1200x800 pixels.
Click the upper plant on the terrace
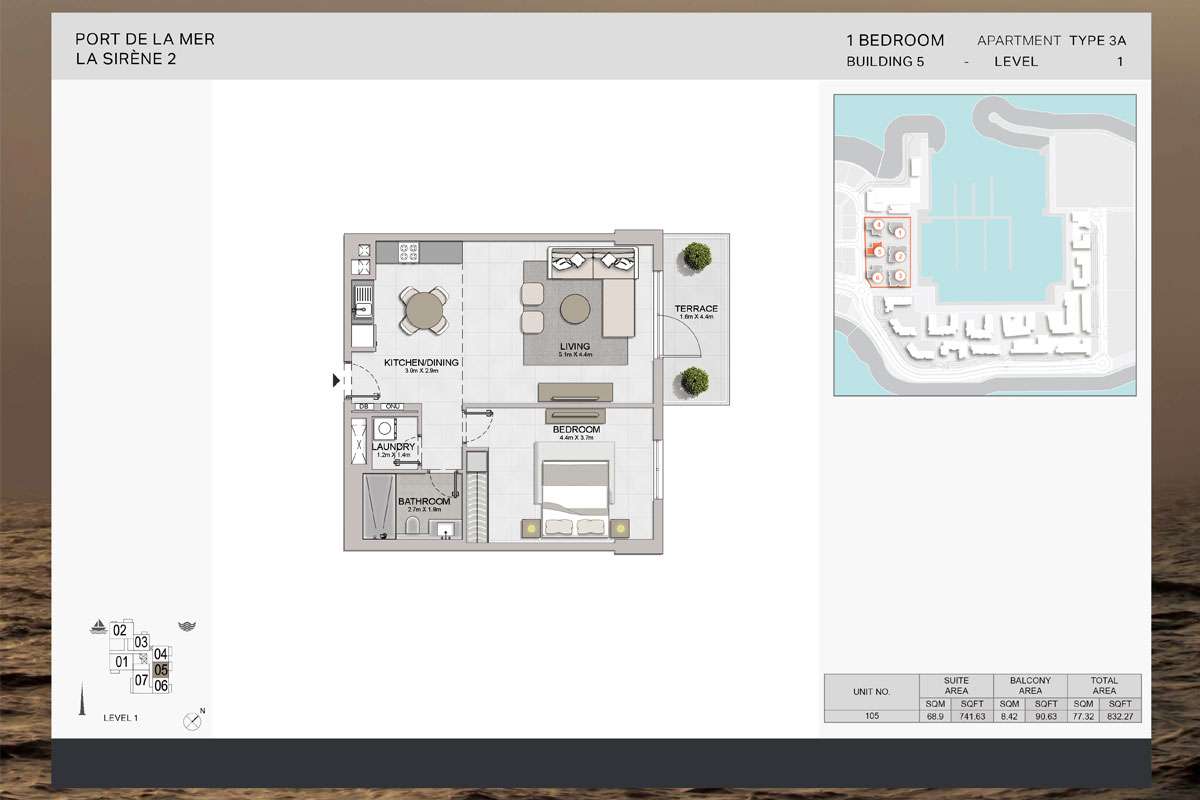coord(692,256)
